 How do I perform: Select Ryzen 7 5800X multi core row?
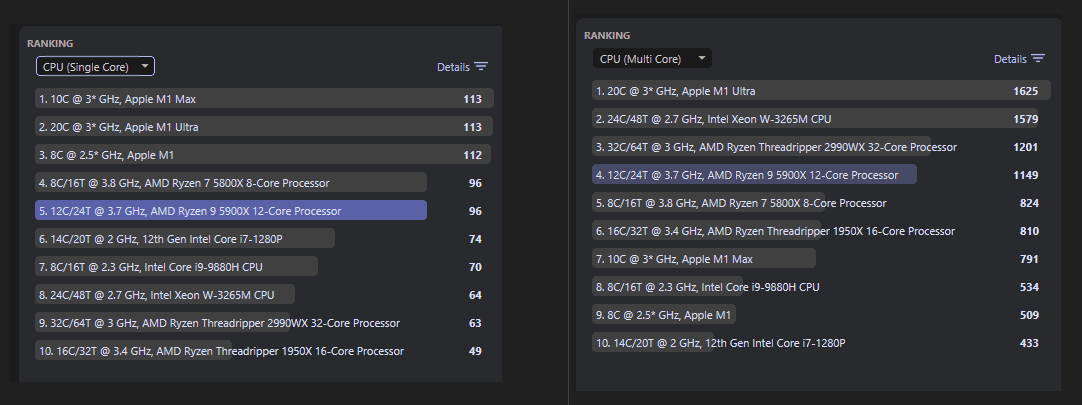point(821,203)
